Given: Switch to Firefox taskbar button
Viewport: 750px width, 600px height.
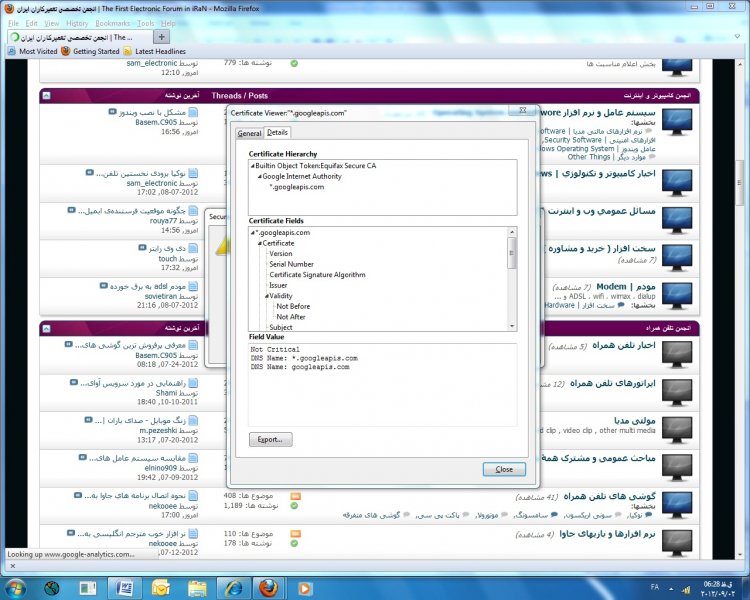Looking at the screenshot, I should pyautogui.click(x=269, y=588).
